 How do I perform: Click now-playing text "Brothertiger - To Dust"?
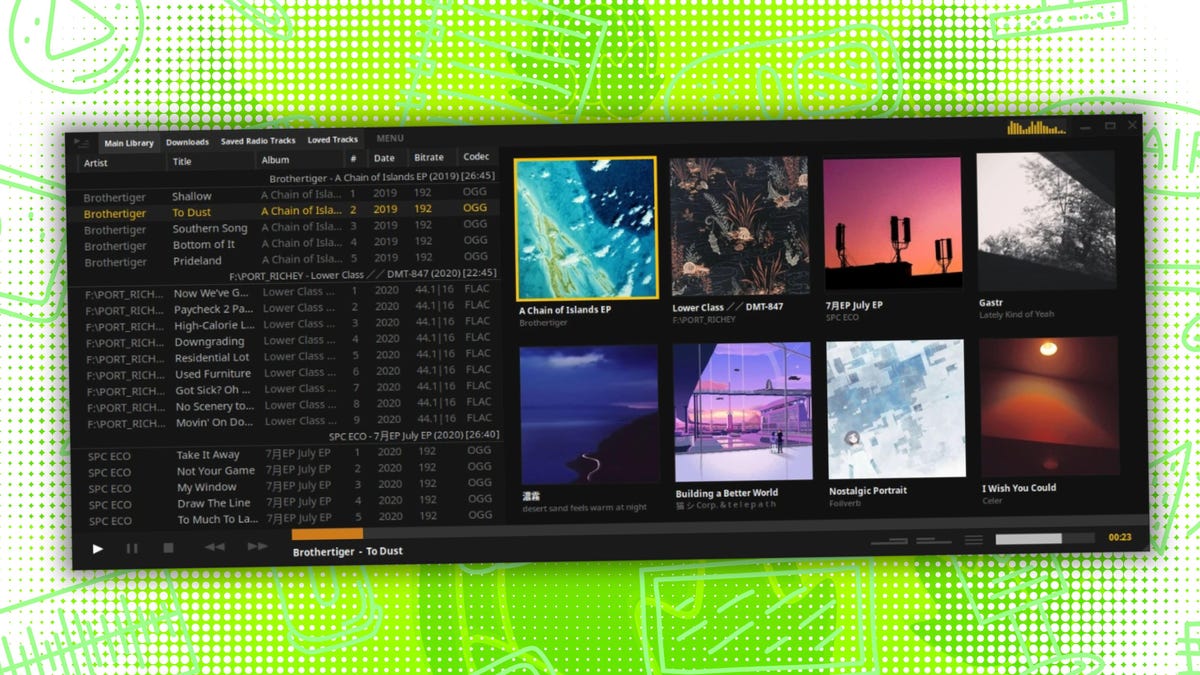[x=348, y=551]
